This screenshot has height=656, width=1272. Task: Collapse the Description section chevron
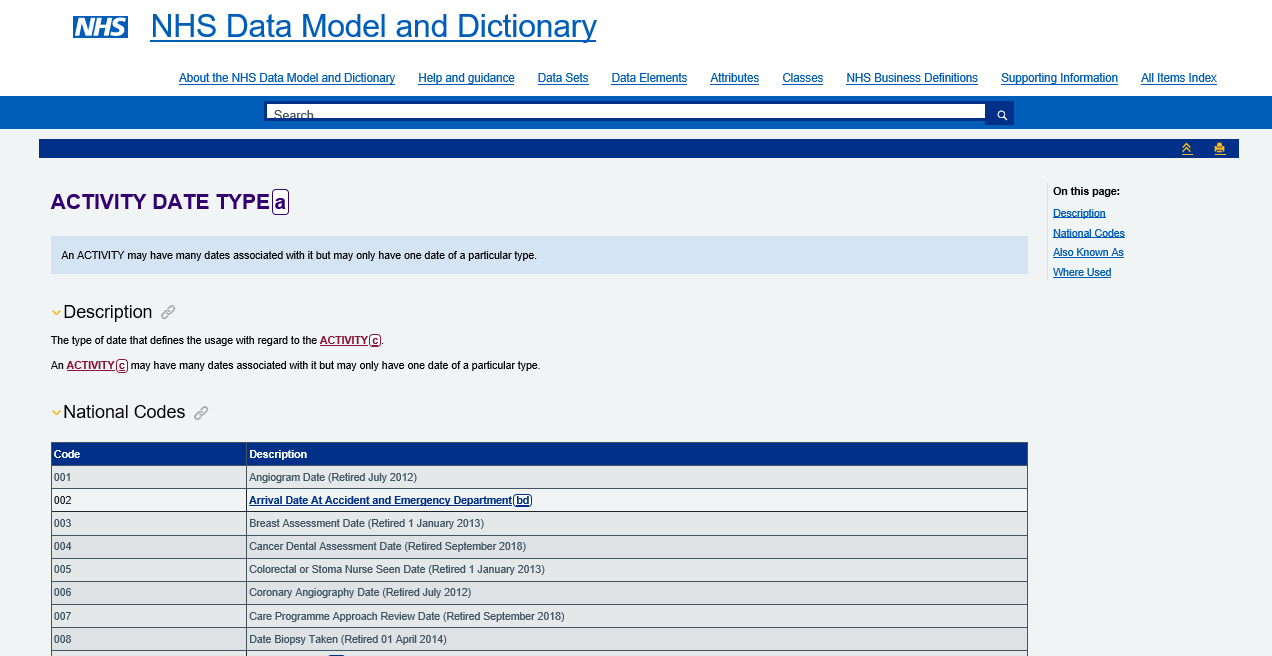[x=56, y=313]
